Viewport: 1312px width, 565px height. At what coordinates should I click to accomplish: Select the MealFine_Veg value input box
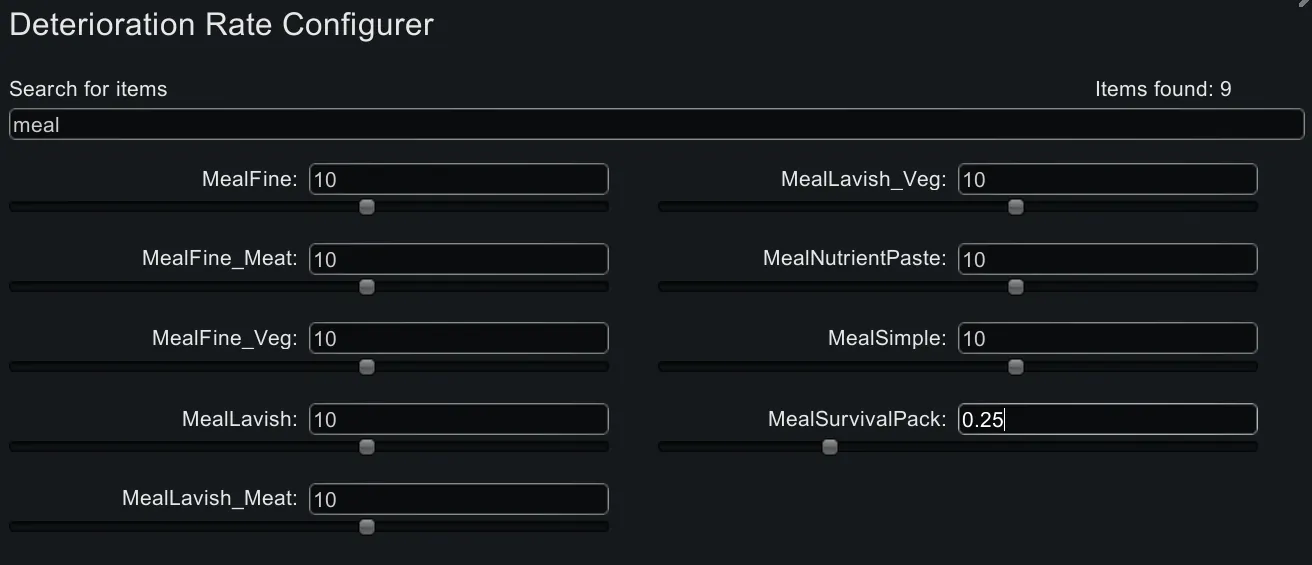pyautogui.click(x=459, y=339)
